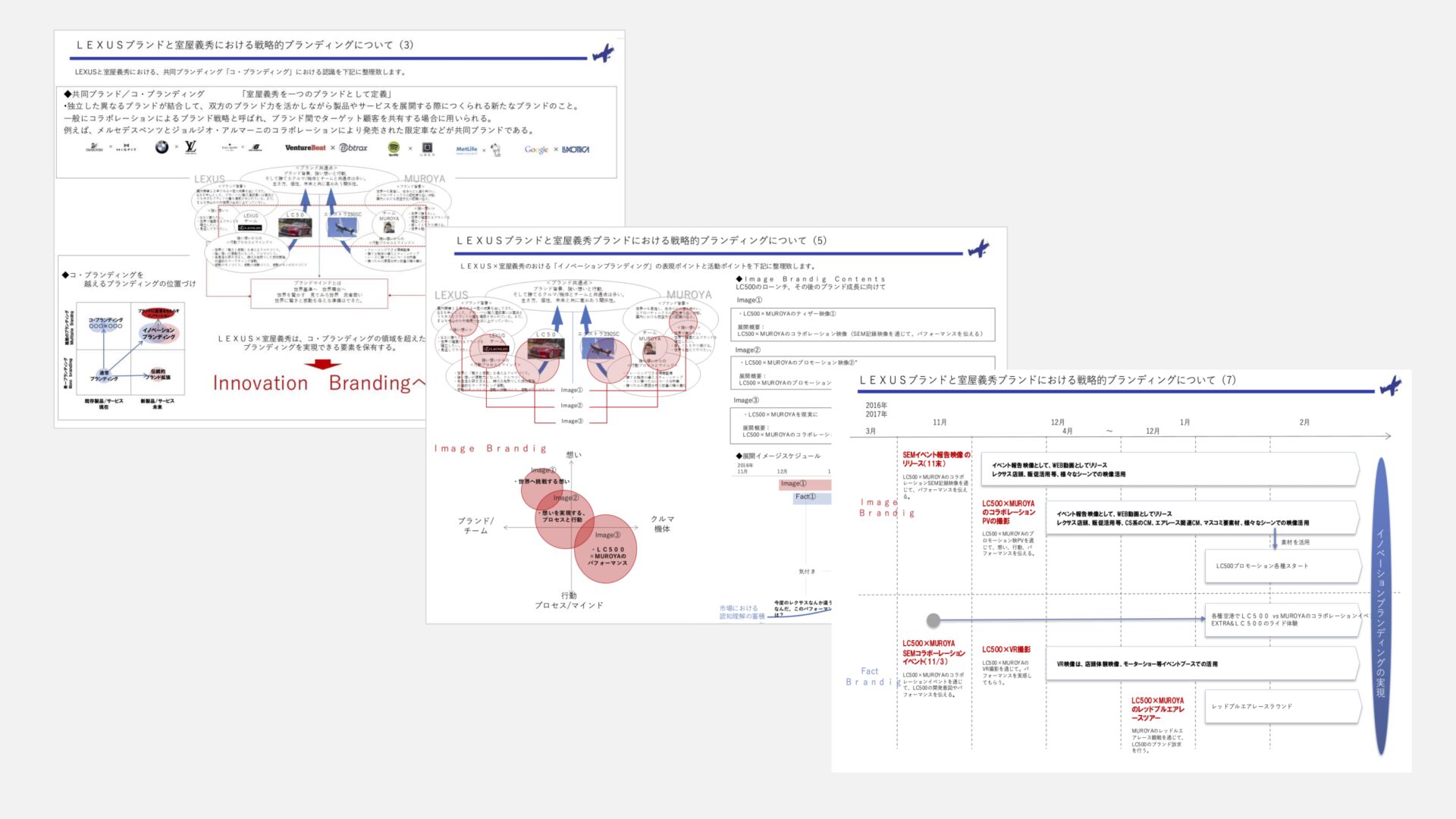The width and height of the screenshot is (1456, 819).
Task: Click the New Balance logo
Action: [x=256, y=148]
